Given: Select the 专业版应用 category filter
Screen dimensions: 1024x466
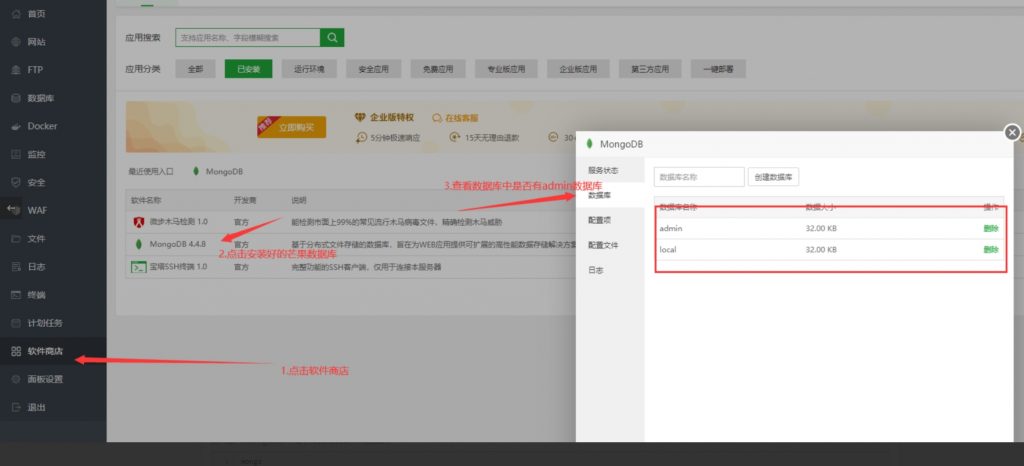Looking at the screenshot, I should 506,69.
